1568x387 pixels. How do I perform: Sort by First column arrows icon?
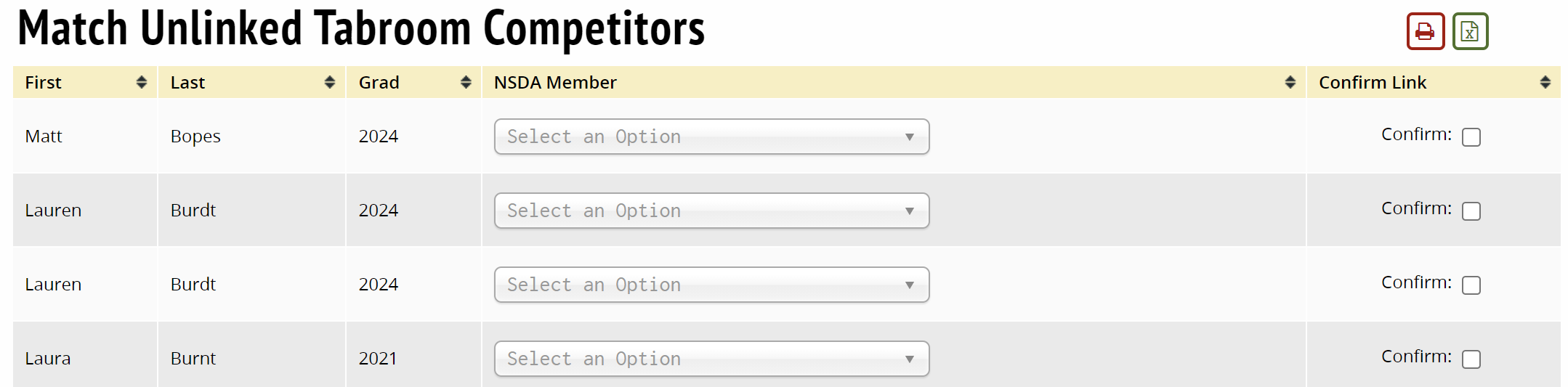click(142, 83)
